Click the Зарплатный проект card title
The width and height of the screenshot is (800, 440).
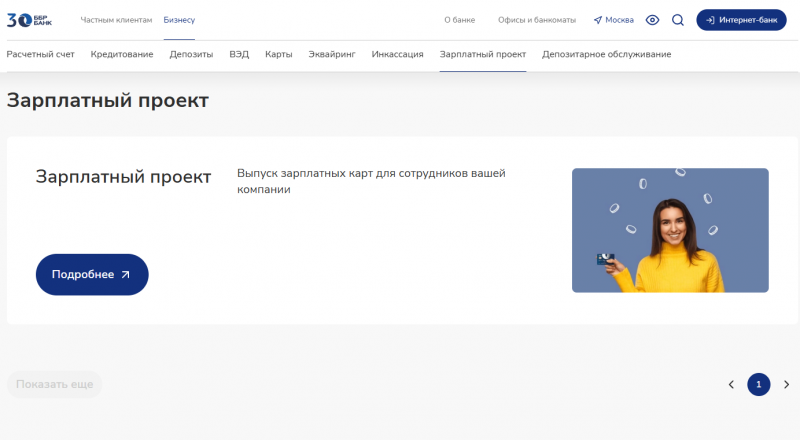point(123,177)
